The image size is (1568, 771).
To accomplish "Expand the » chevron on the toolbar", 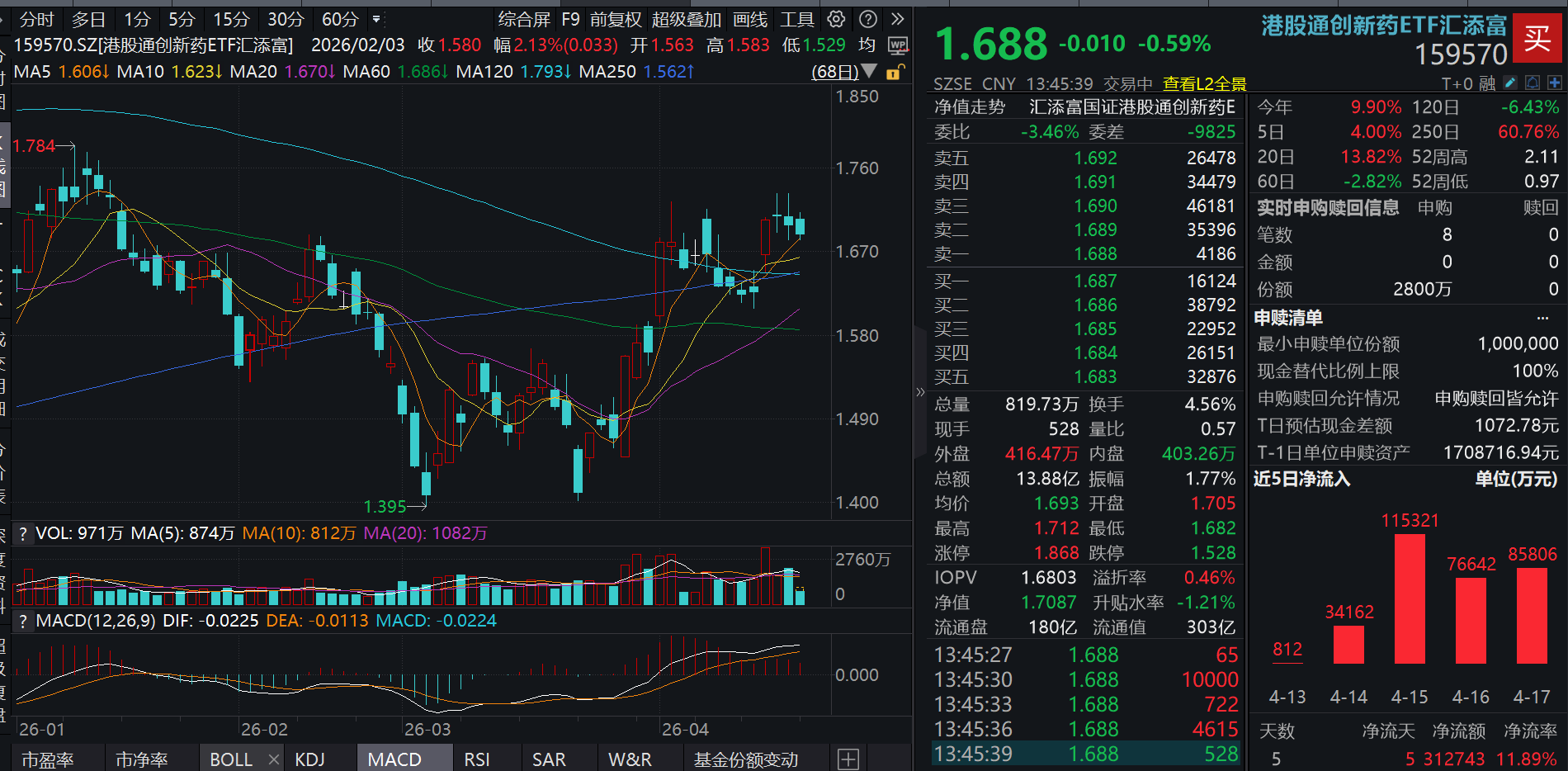I will point(896,18).
